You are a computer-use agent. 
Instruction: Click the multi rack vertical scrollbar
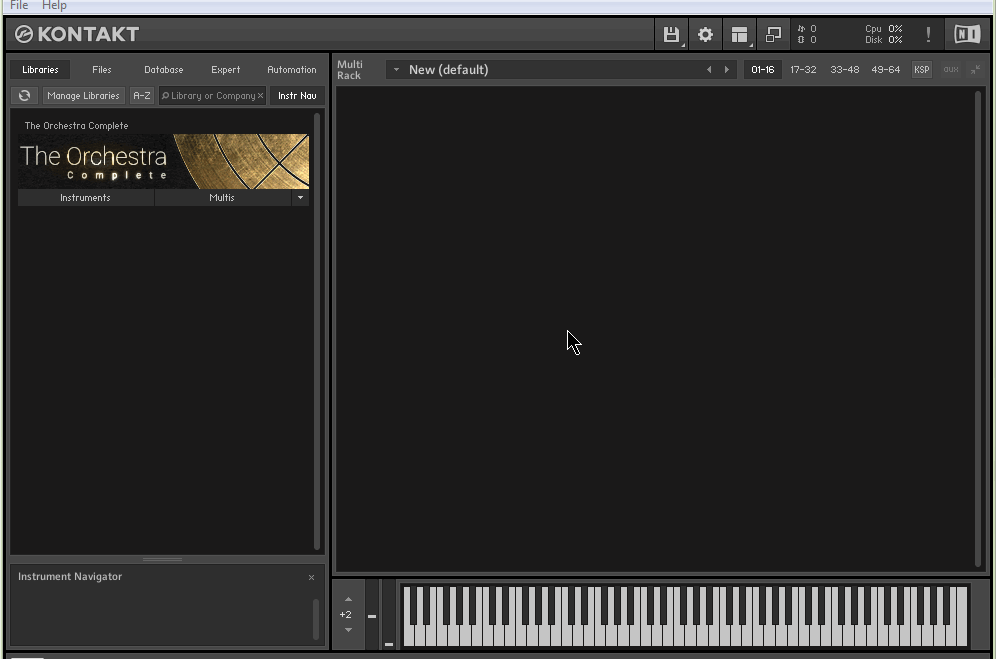point(978,328)
